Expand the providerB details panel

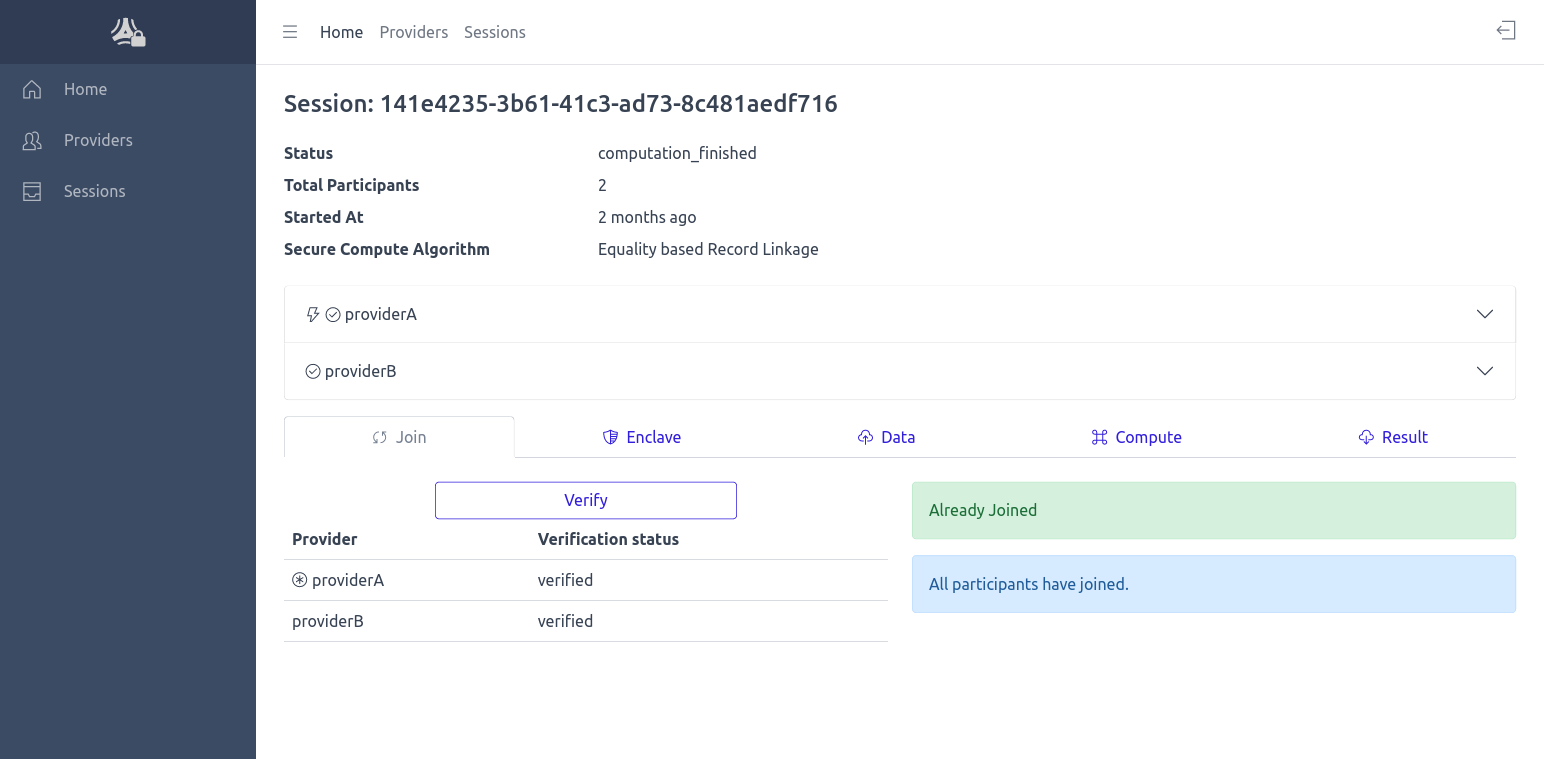click(1485, 370)
